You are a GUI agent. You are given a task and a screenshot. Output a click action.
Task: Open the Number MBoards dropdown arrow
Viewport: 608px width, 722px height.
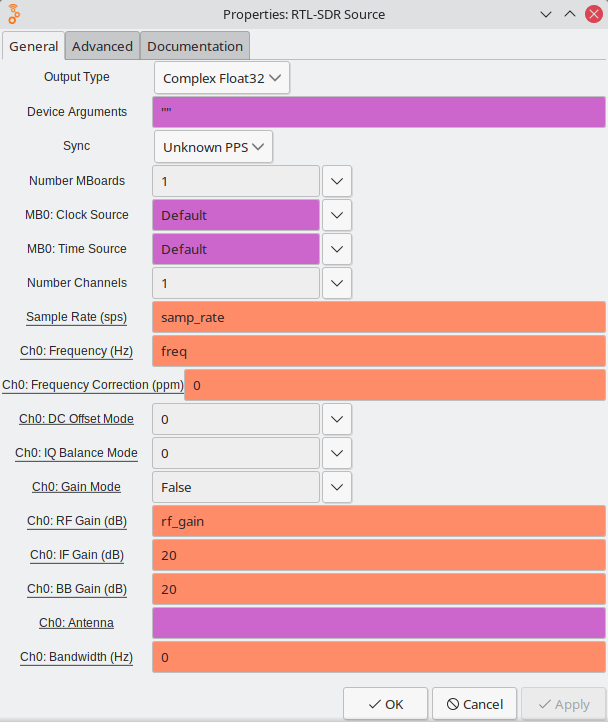click(338, 181)
